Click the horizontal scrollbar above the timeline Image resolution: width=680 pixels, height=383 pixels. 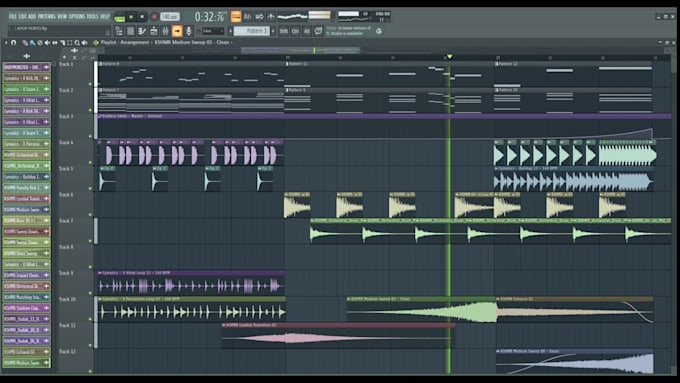pos(300,50)
